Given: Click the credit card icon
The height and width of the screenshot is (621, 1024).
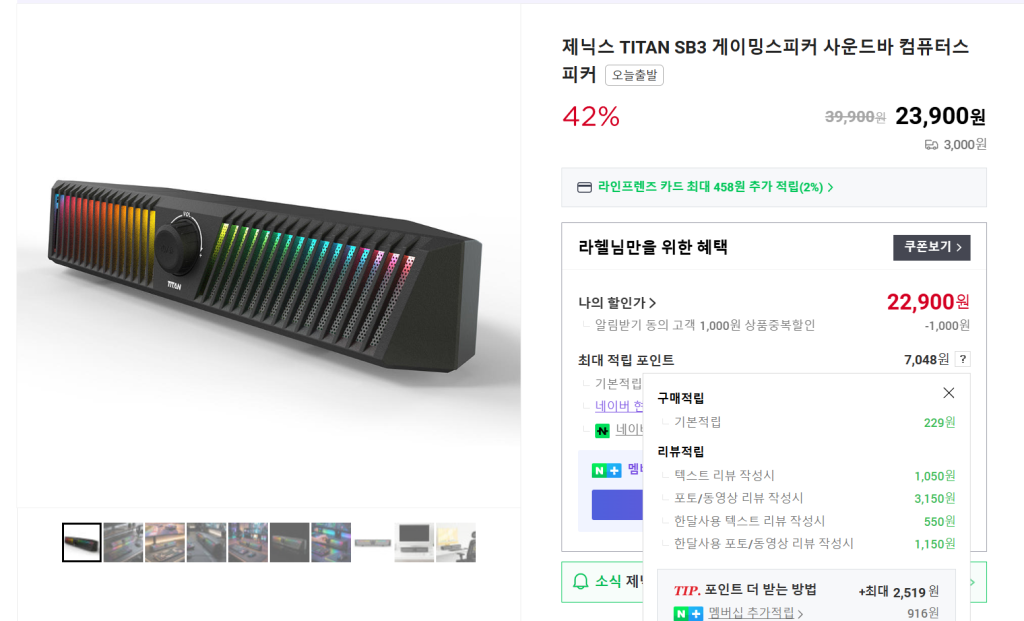Looking at the screenshot, I should 584,187.
